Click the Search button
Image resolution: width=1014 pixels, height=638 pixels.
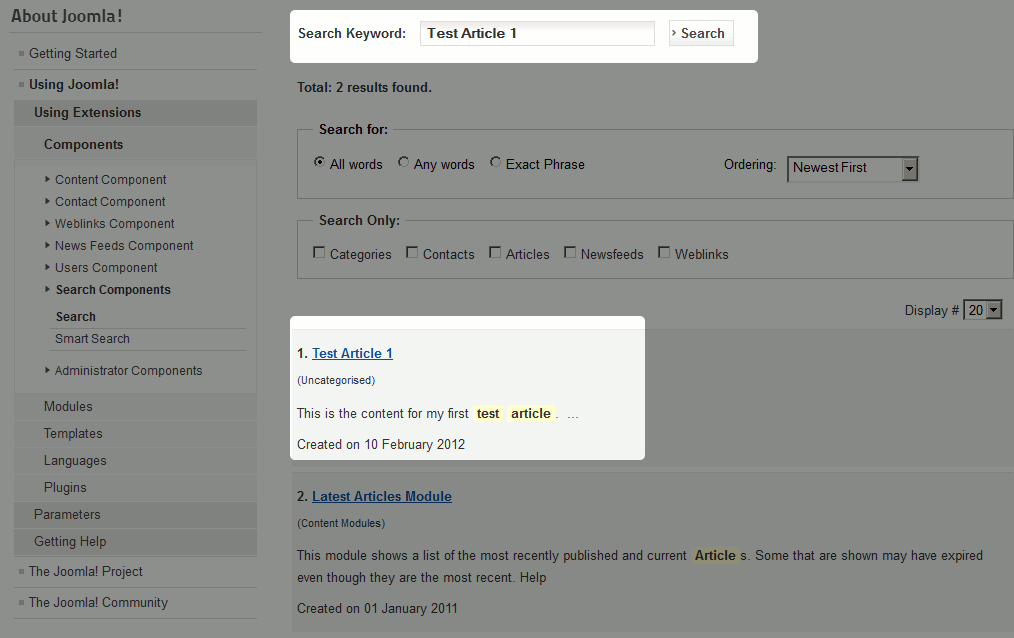pyautogui.click(x=701, y=33)
